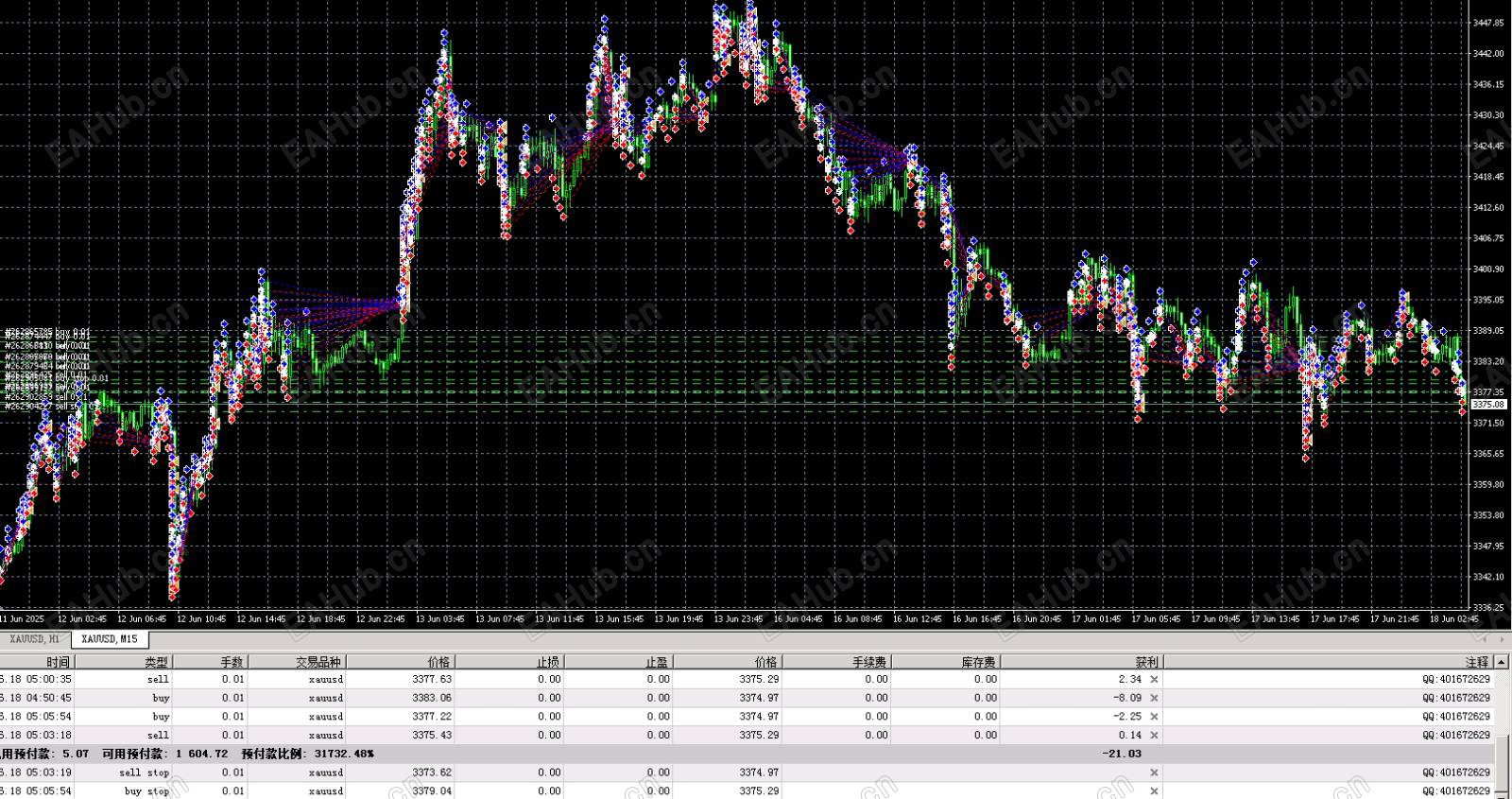
Task: Click the 预付款比例 31732.48% value
Action: coord(308,754)
